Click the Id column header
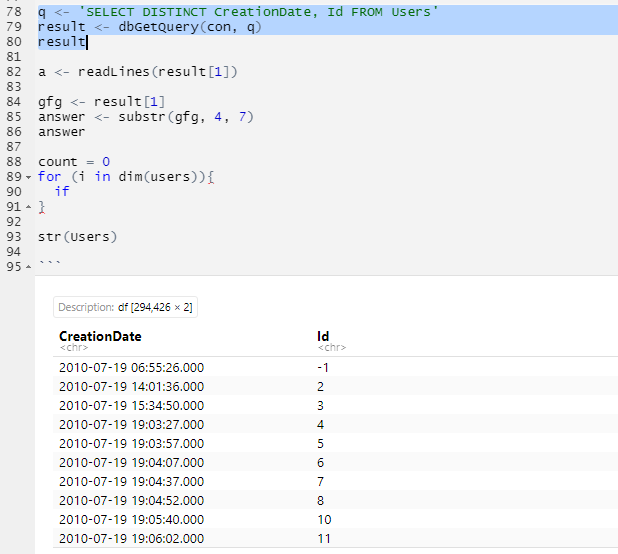618x554 pixels. (x=323, y=336)
